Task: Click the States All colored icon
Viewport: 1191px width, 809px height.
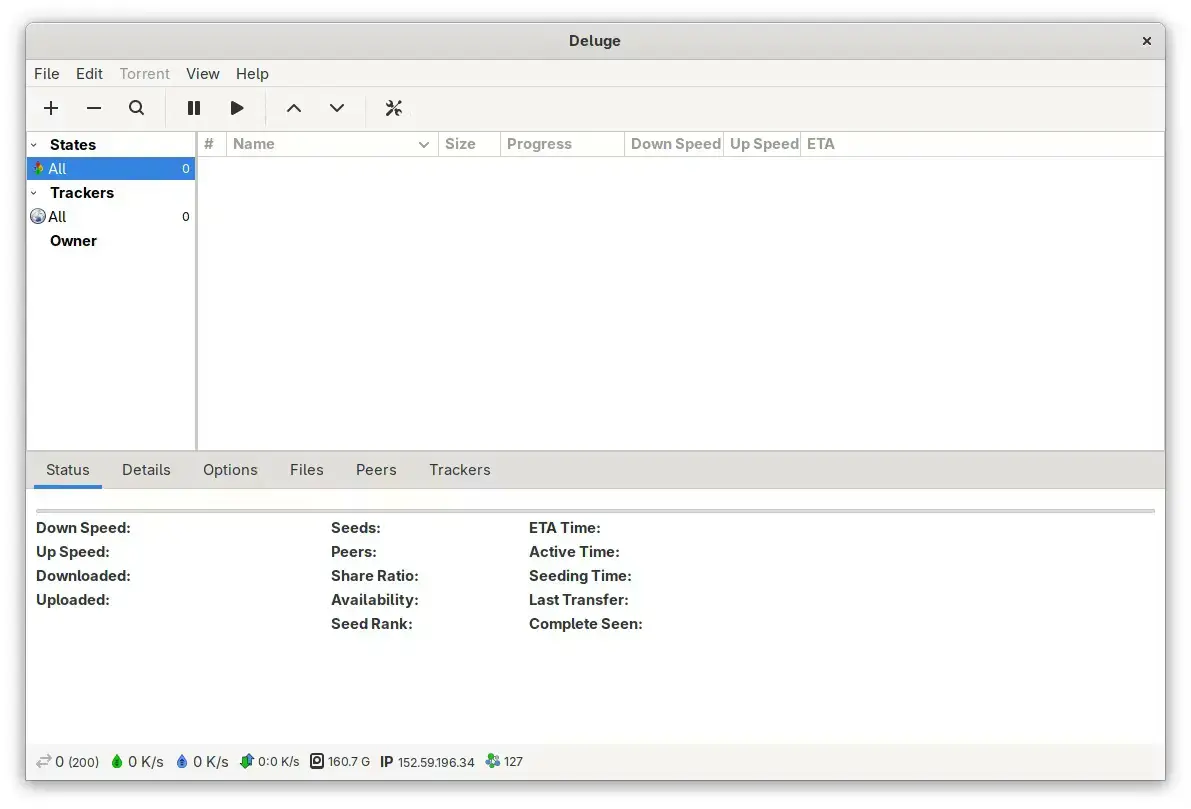Action: (x=38, y=168)
